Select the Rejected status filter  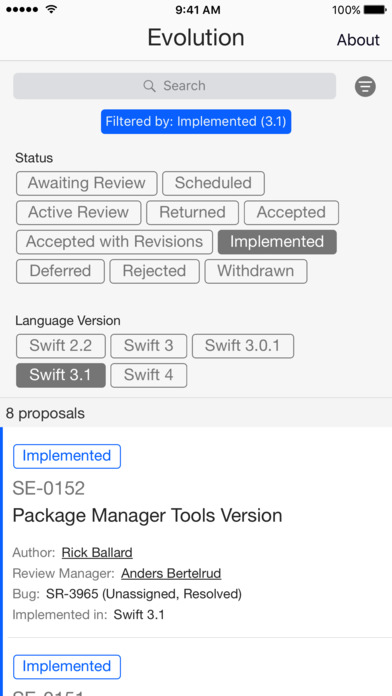(154, 271)
